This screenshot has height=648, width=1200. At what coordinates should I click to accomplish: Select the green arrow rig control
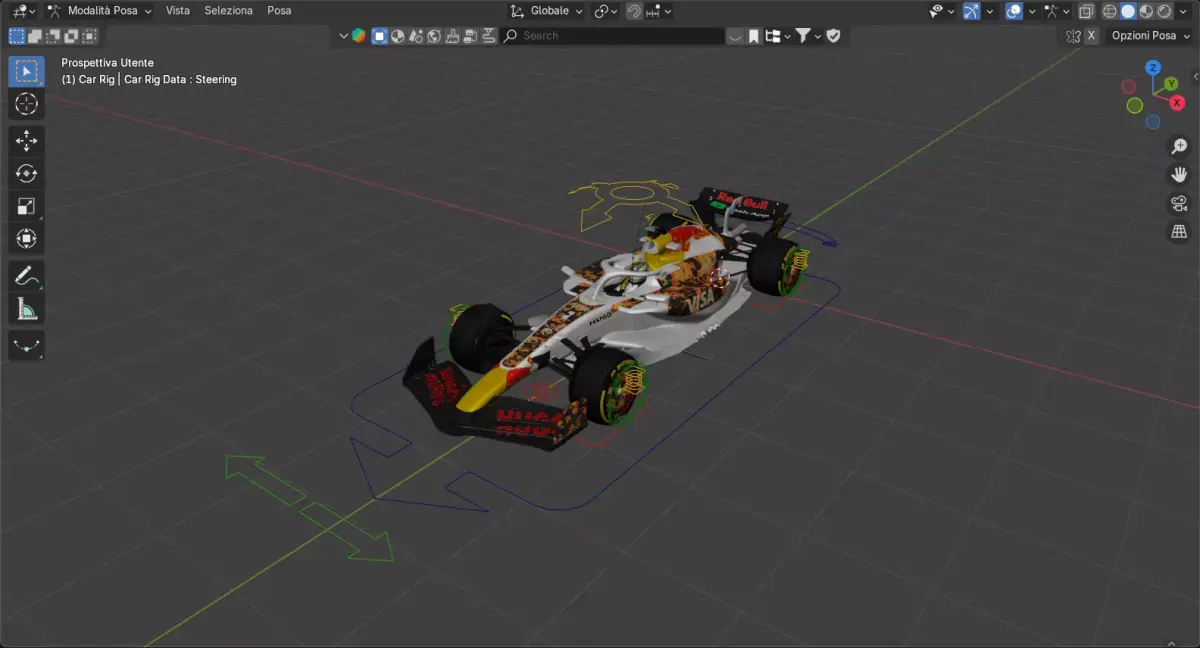click(308, 507)
